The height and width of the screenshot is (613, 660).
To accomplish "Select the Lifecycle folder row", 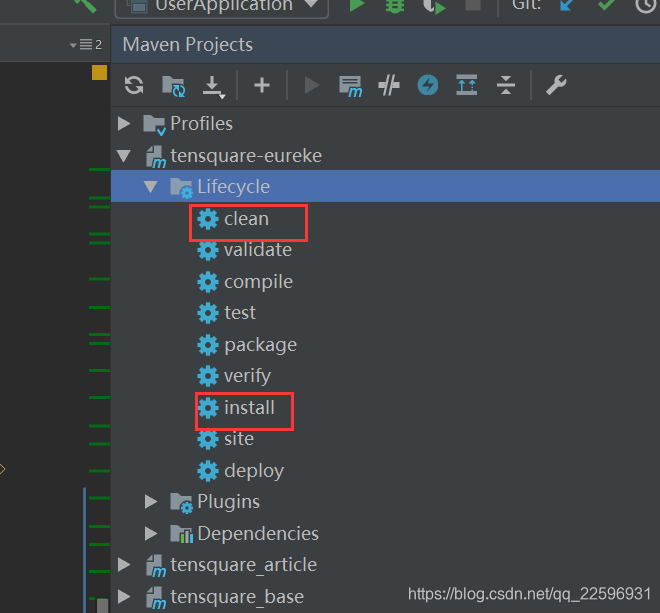I will point(385,186).
